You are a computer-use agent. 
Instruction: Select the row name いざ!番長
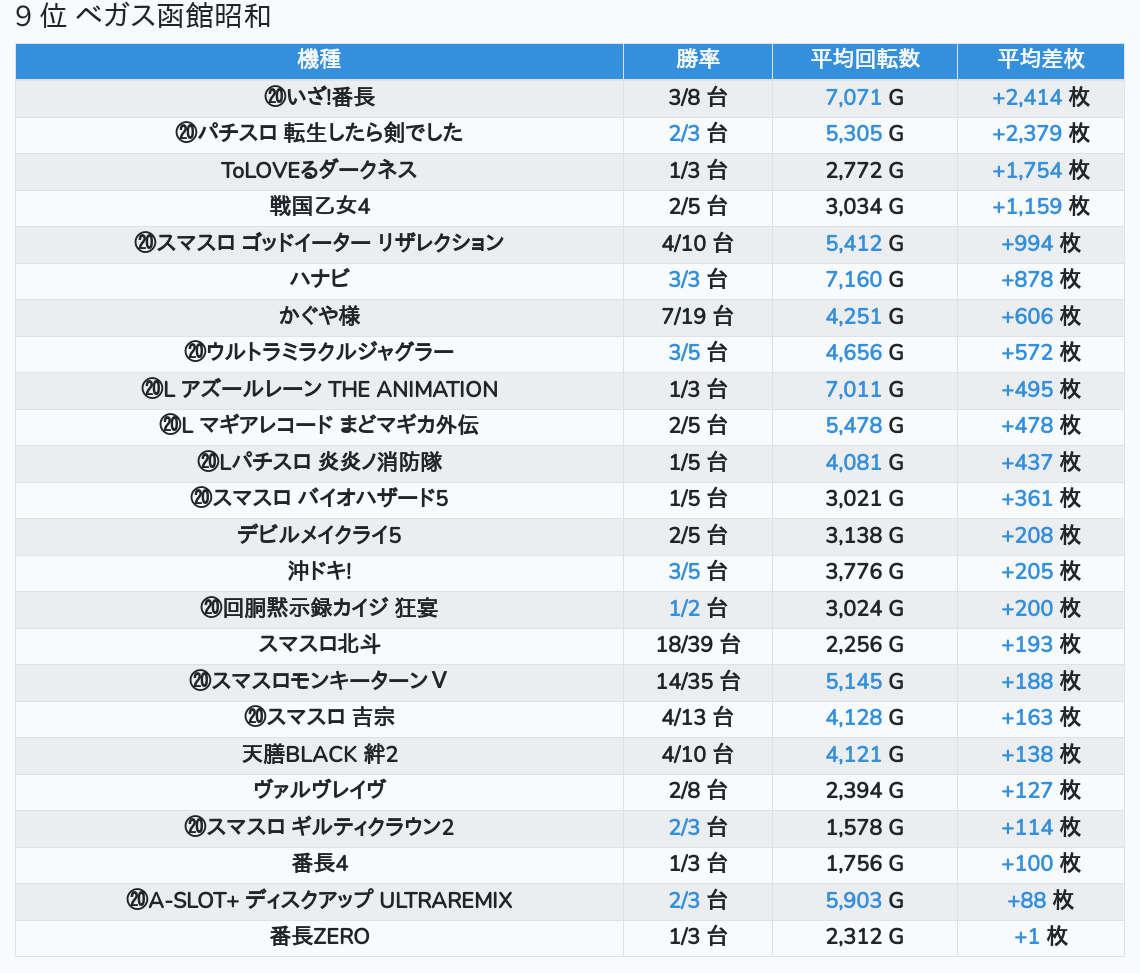coord(319,97)
